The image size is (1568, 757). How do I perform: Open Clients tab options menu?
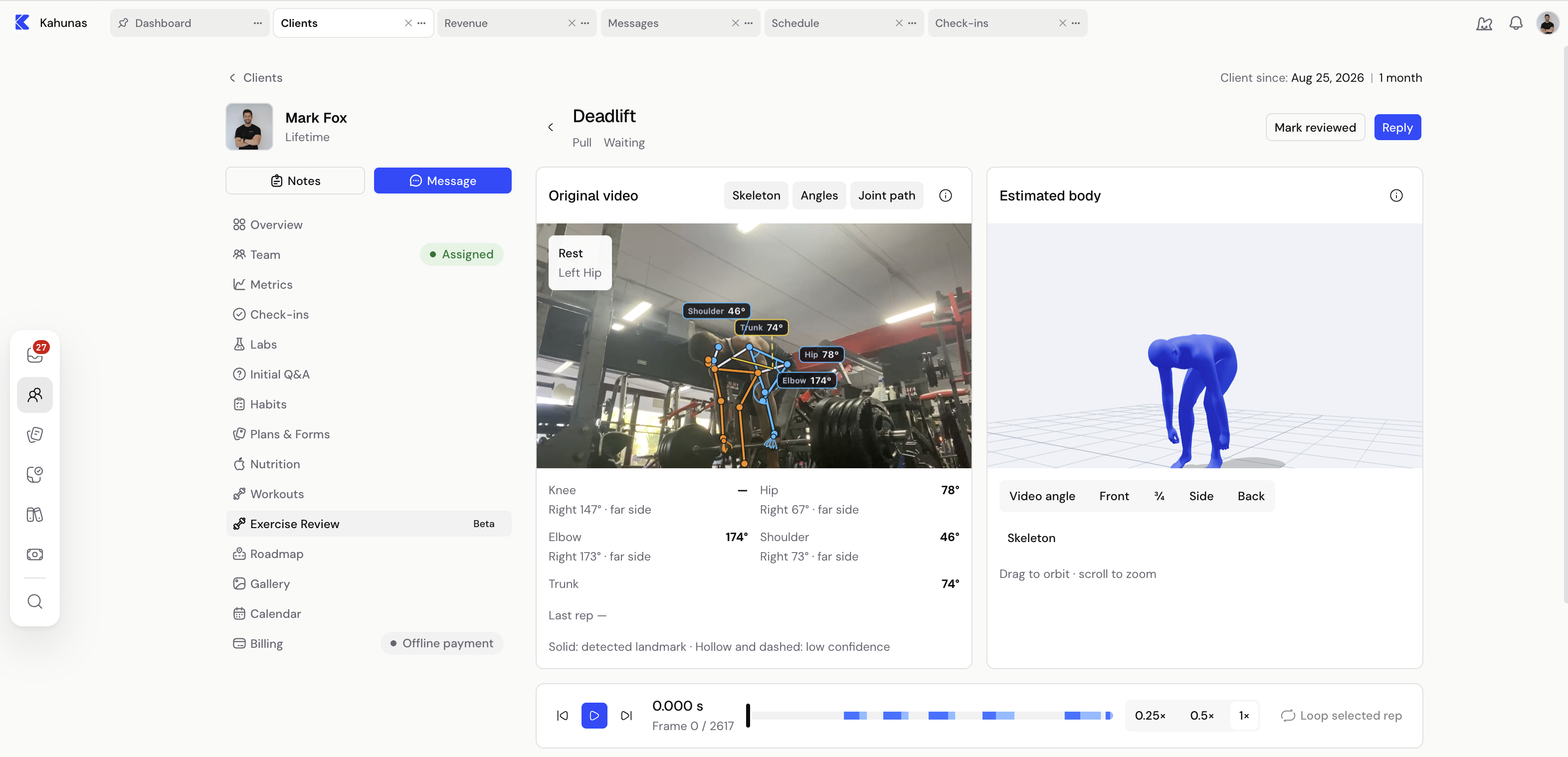coord(421,23)
